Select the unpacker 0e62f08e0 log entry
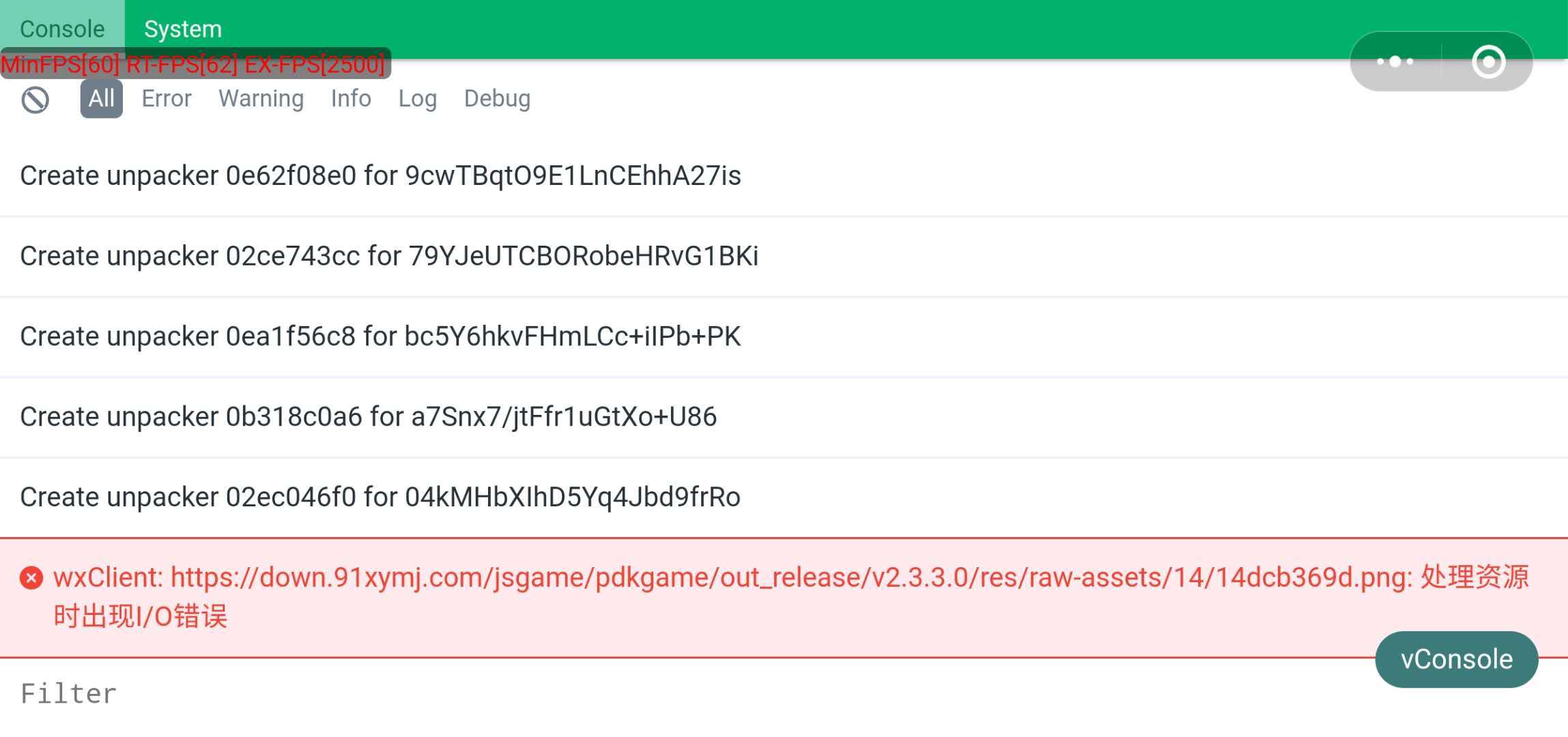Viewport: 1568px width, 737px height. (380, 176)
